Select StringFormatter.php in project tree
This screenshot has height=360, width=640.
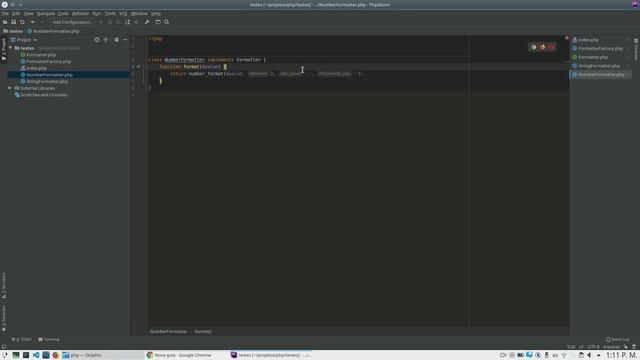coord(47,81)
